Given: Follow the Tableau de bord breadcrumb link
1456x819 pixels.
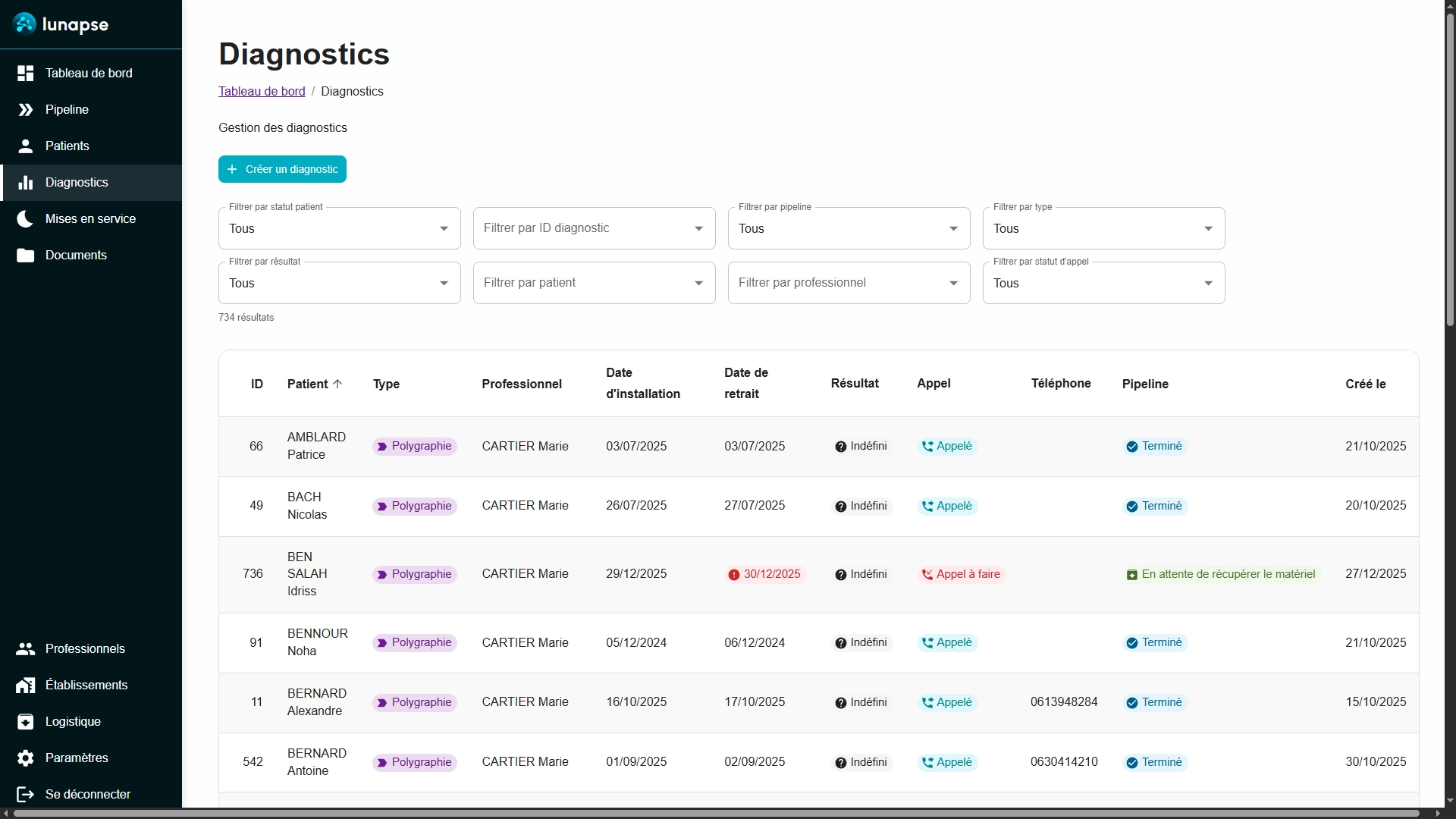Looking at the screenshot, I should tap(262, 92).
